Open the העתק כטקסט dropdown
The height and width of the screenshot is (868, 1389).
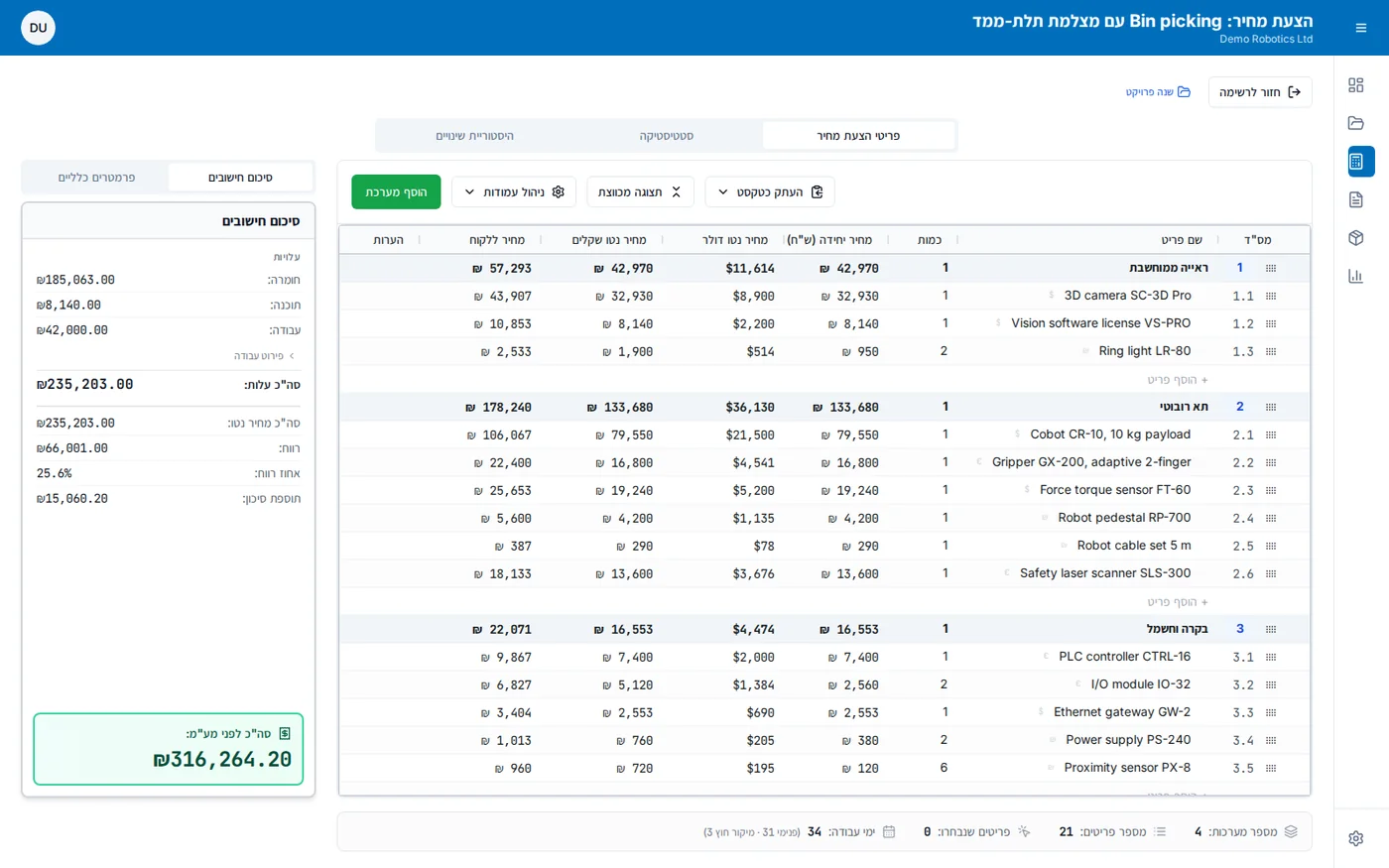coord(770,191)
